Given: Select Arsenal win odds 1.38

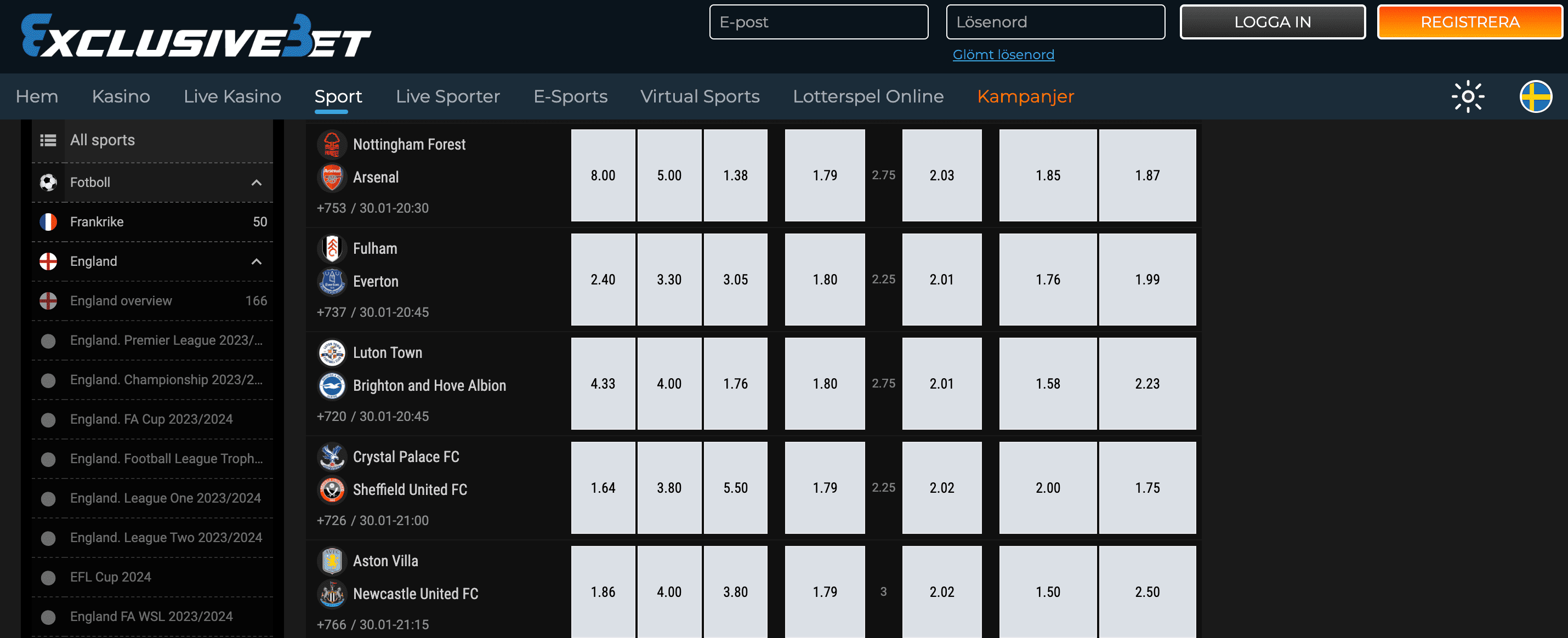Looking at the screenshot, I should click(735, 175).
